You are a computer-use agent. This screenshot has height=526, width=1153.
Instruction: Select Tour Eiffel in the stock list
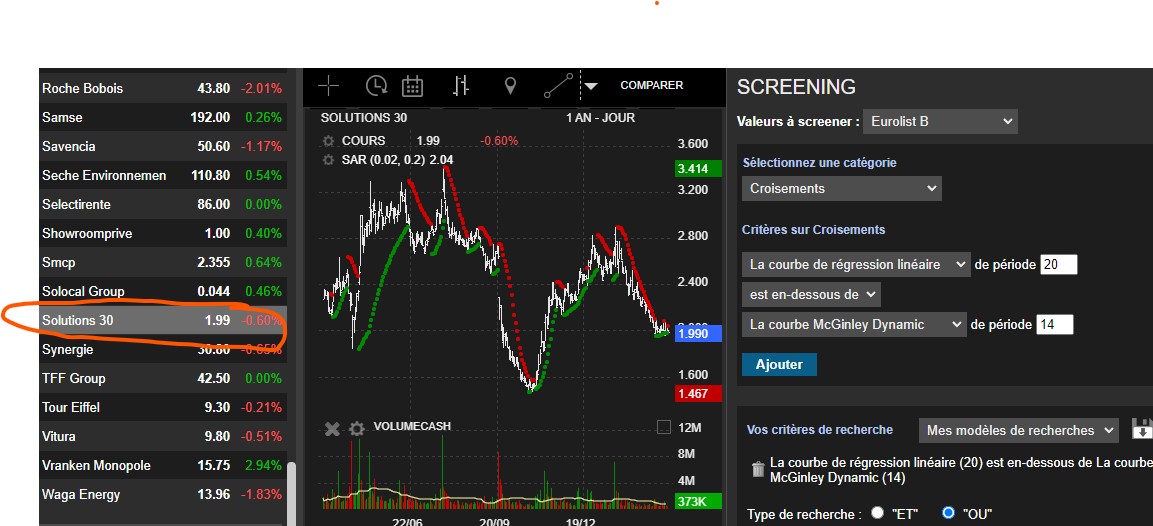[163, 408]
